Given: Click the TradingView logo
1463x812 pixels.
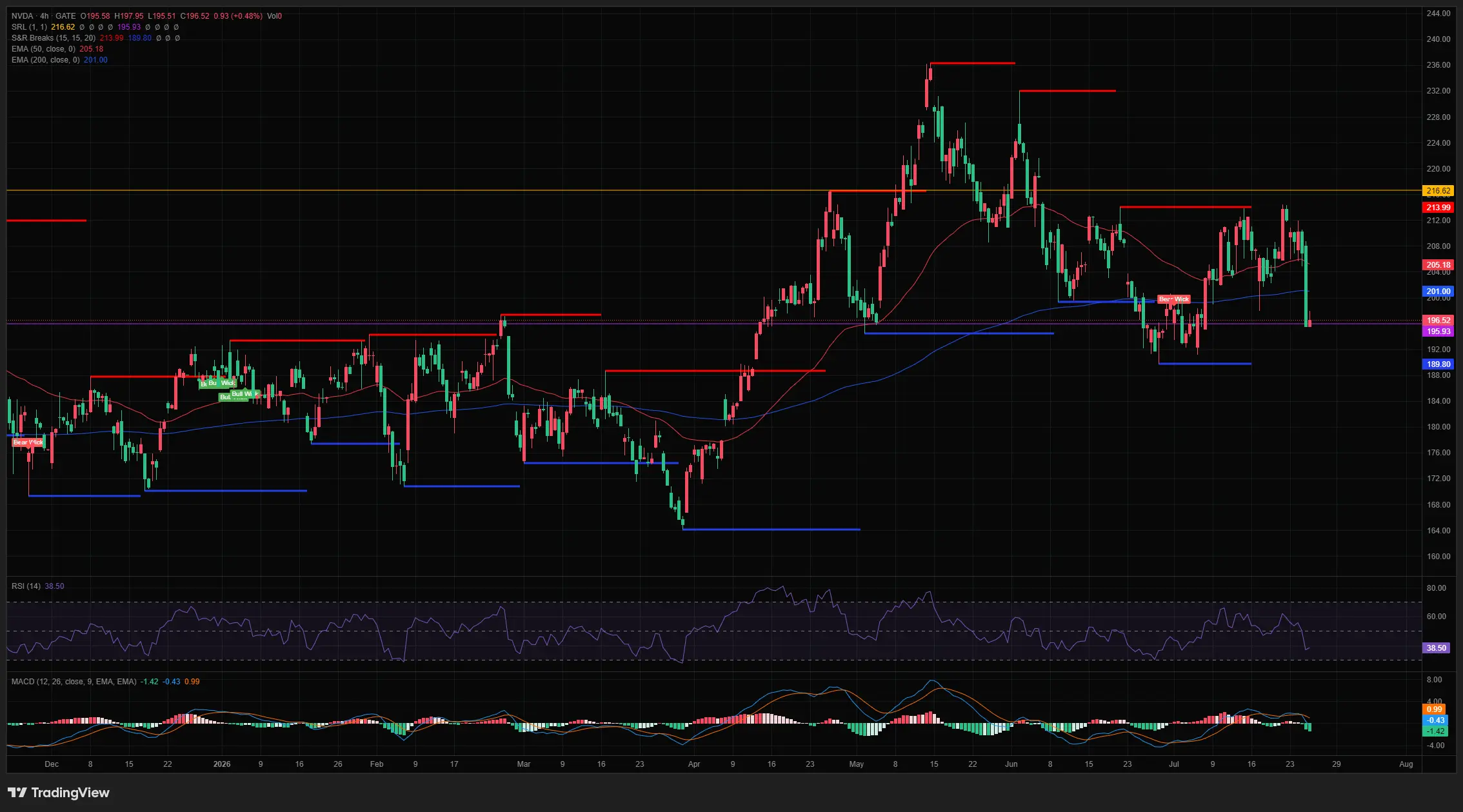Looking at the screenshot, I should point(59,793).
